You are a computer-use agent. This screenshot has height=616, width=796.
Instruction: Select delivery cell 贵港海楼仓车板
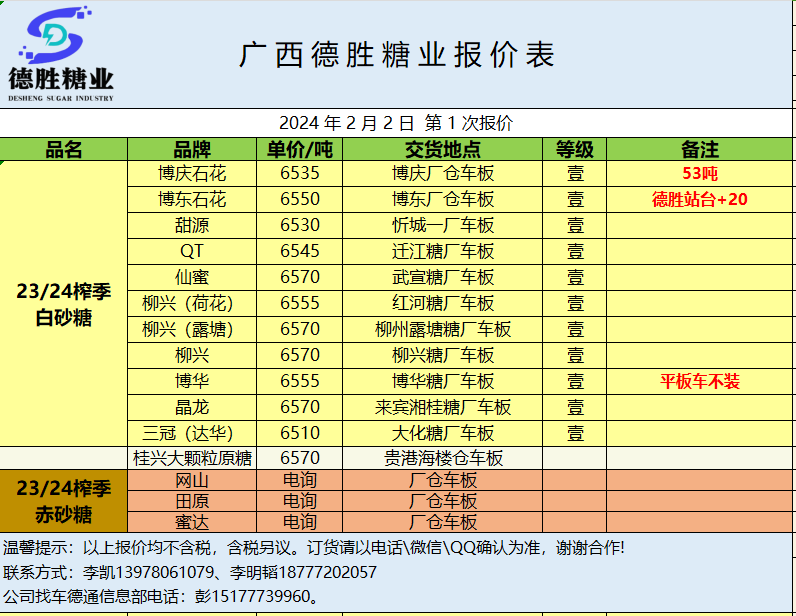click(x=443, y=458)
